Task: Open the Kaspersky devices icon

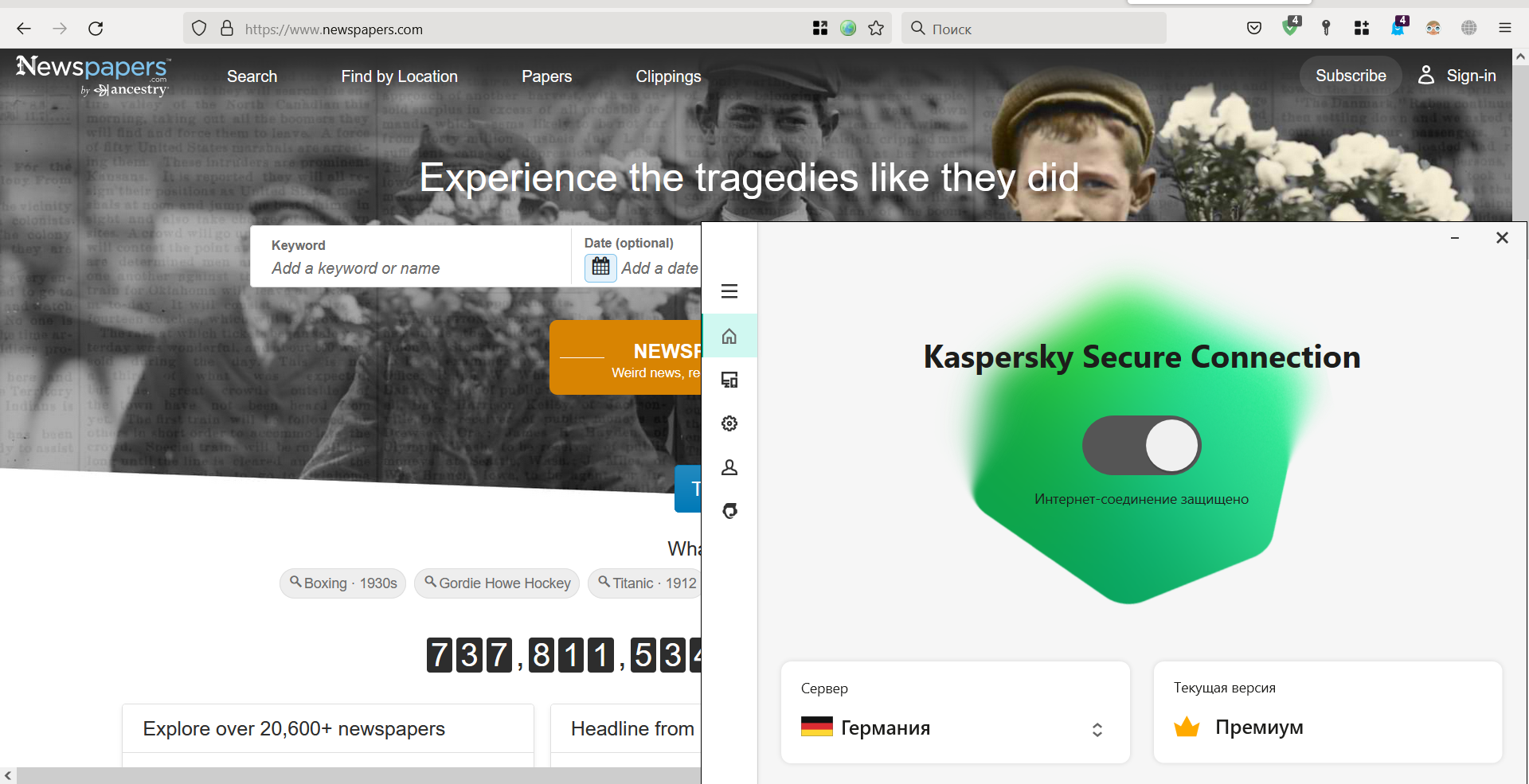Action: (729, 380)
